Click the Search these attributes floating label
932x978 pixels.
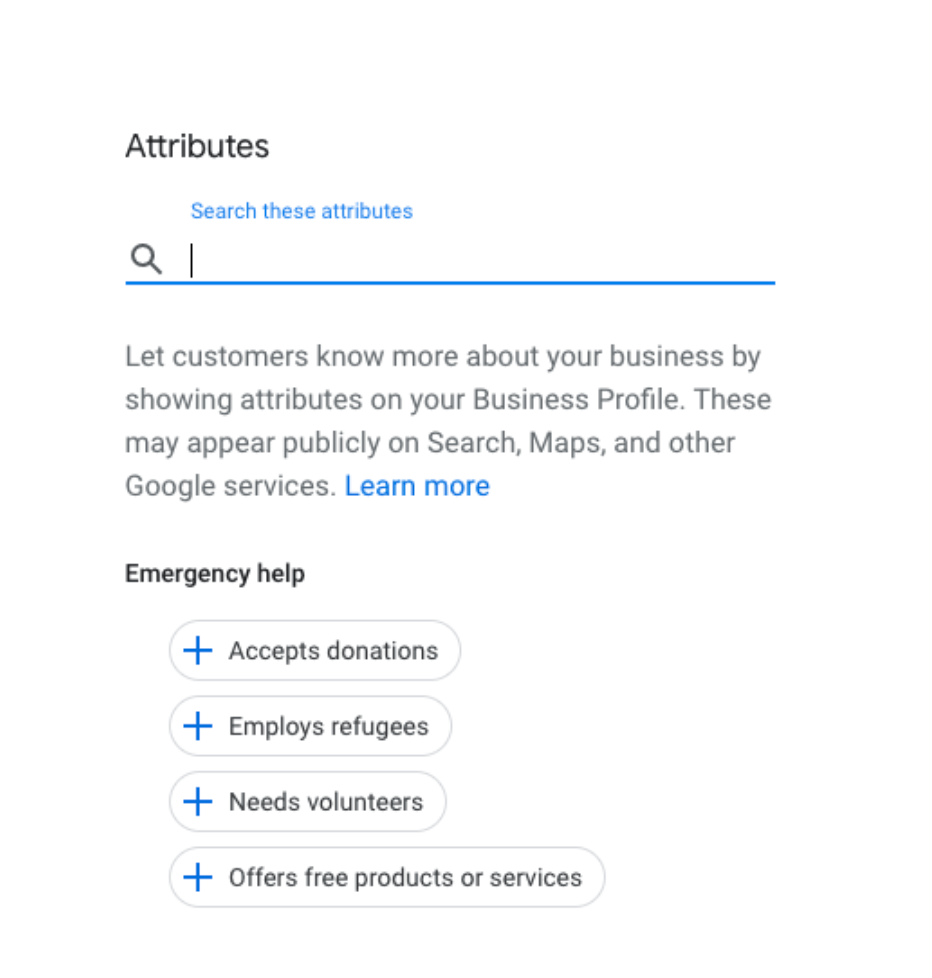point(302,211)
